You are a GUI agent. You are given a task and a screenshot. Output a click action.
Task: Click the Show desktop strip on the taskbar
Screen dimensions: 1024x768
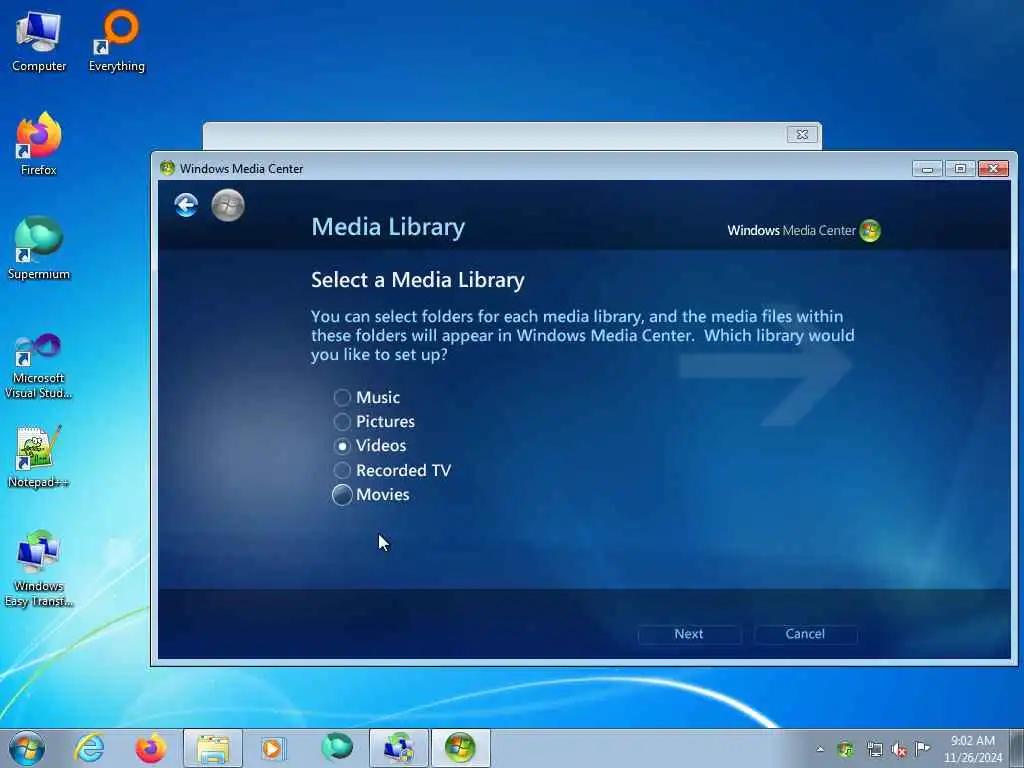1017,748
